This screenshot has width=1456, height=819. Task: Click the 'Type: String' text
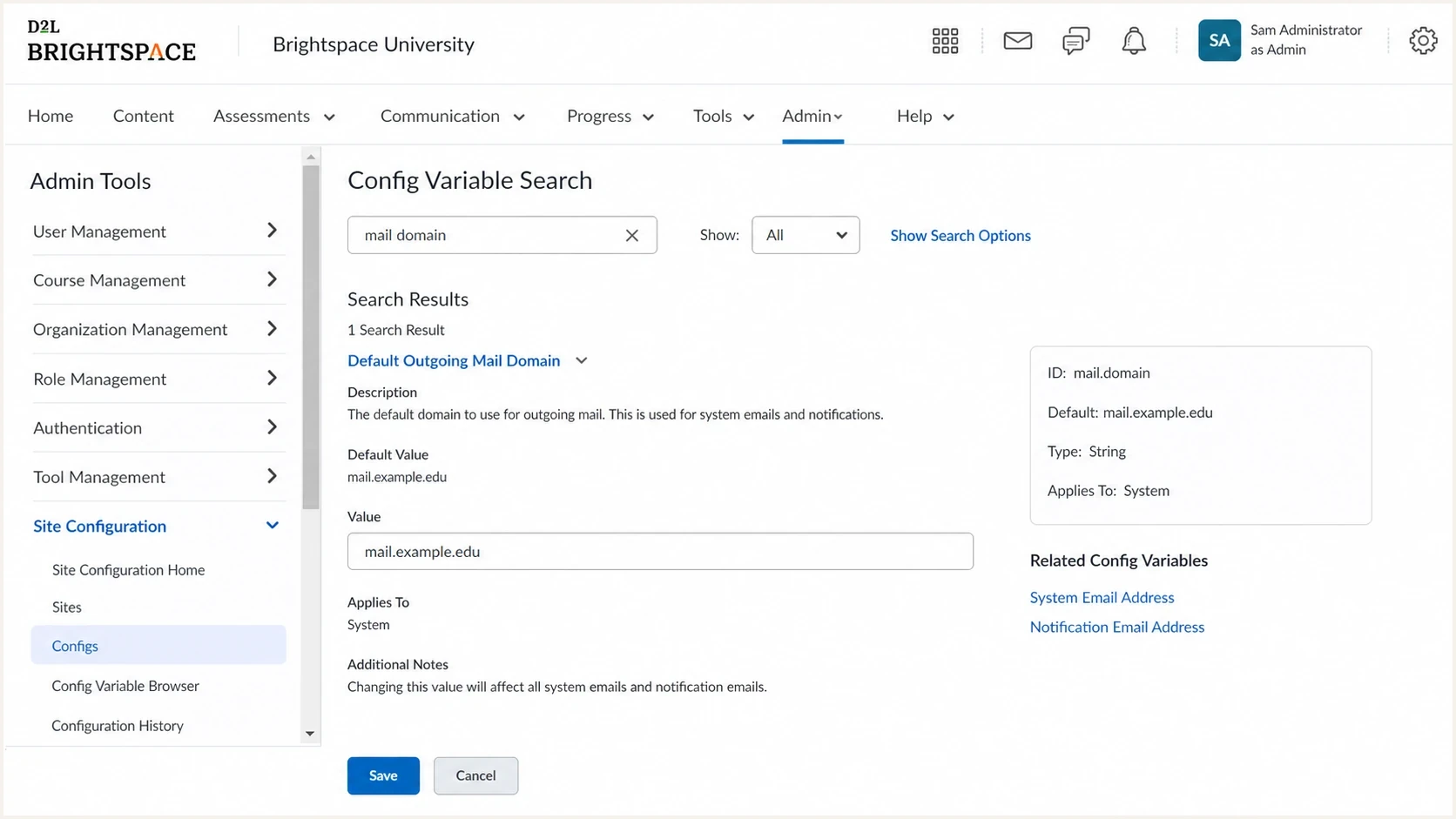[x=1087, y=452]
